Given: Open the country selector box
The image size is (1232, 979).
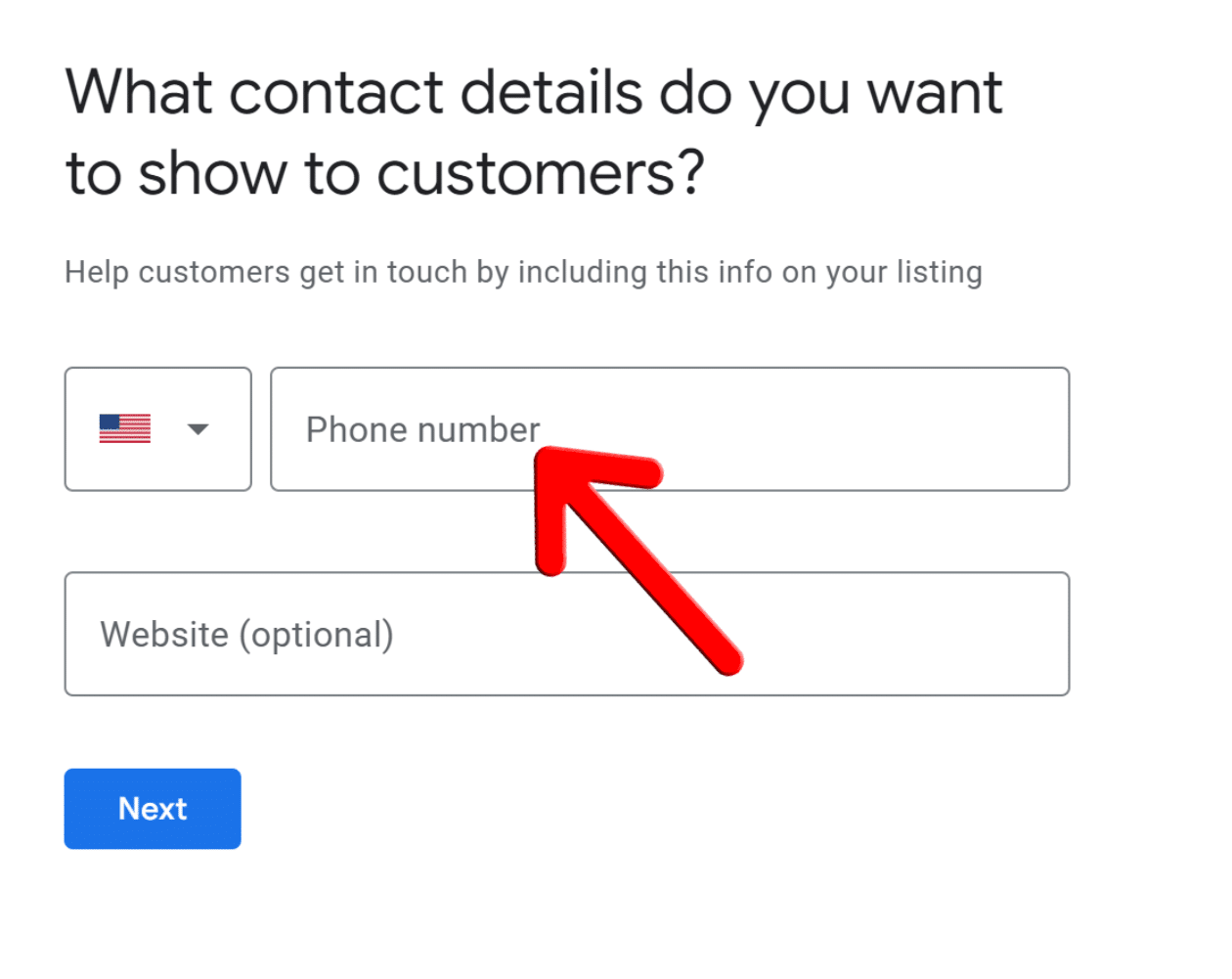Looking at the screenshot, I should pyautogui.click(x=158, y=429).
